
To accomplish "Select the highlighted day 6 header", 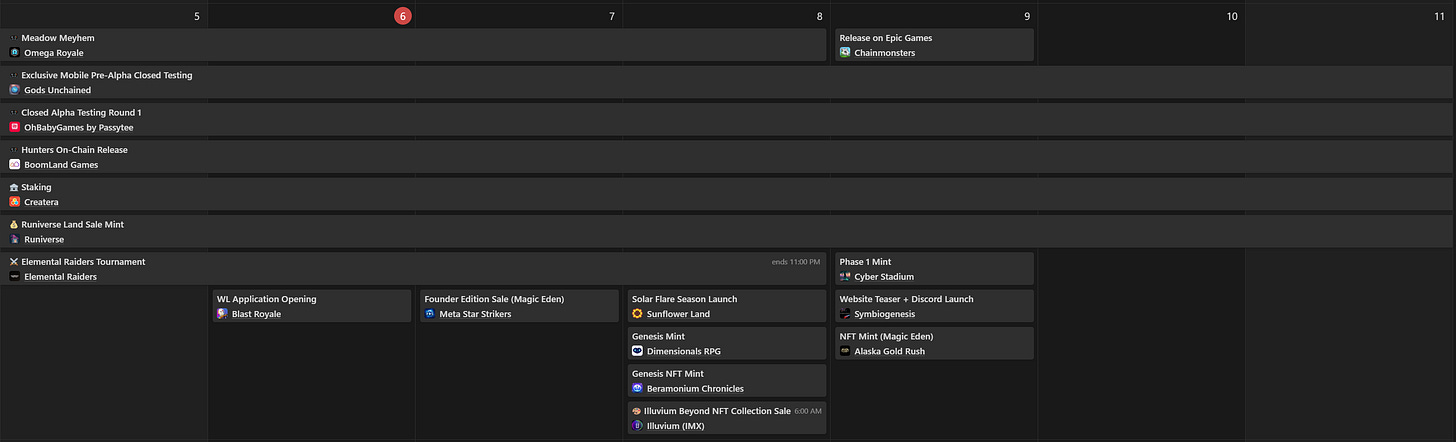I will [x=402, y=16].
